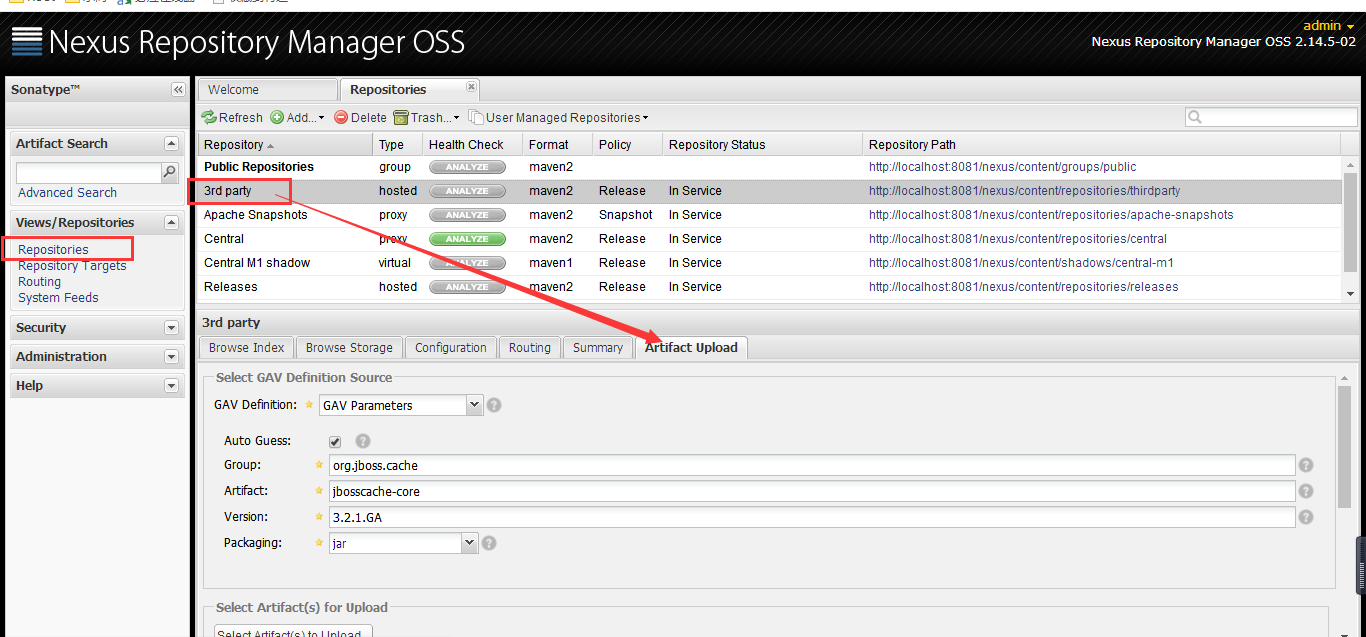This screenshot has height=637, width=1366.
Task: Open the groups/public repository URL
Action: pyautogui.click(x=1003, y=167)
